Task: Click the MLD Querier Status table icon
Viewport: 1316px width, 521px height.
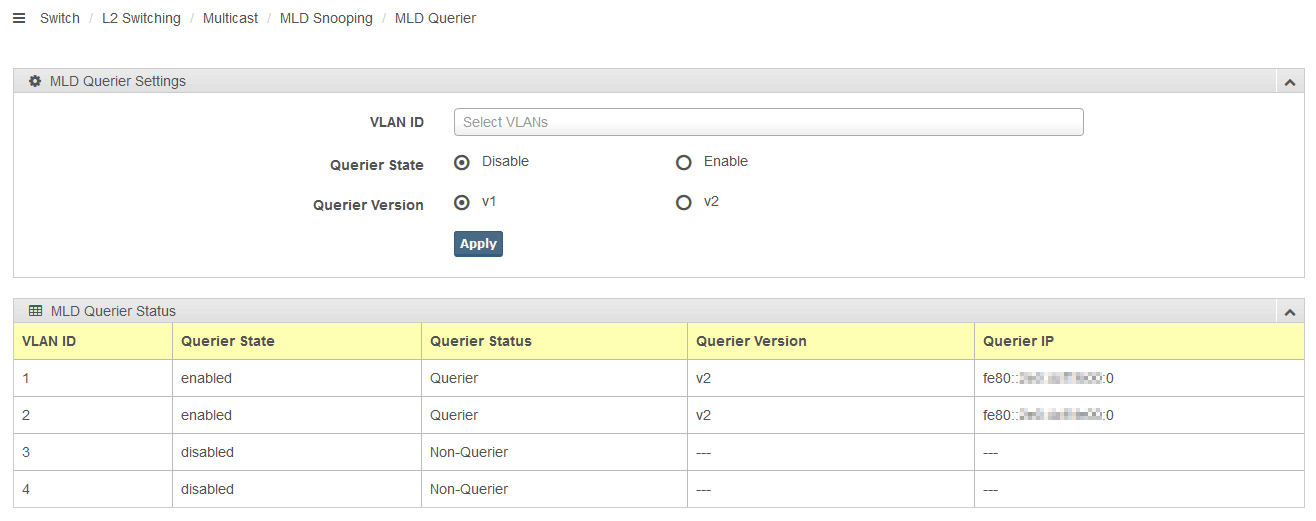Action: click(35, 311)
